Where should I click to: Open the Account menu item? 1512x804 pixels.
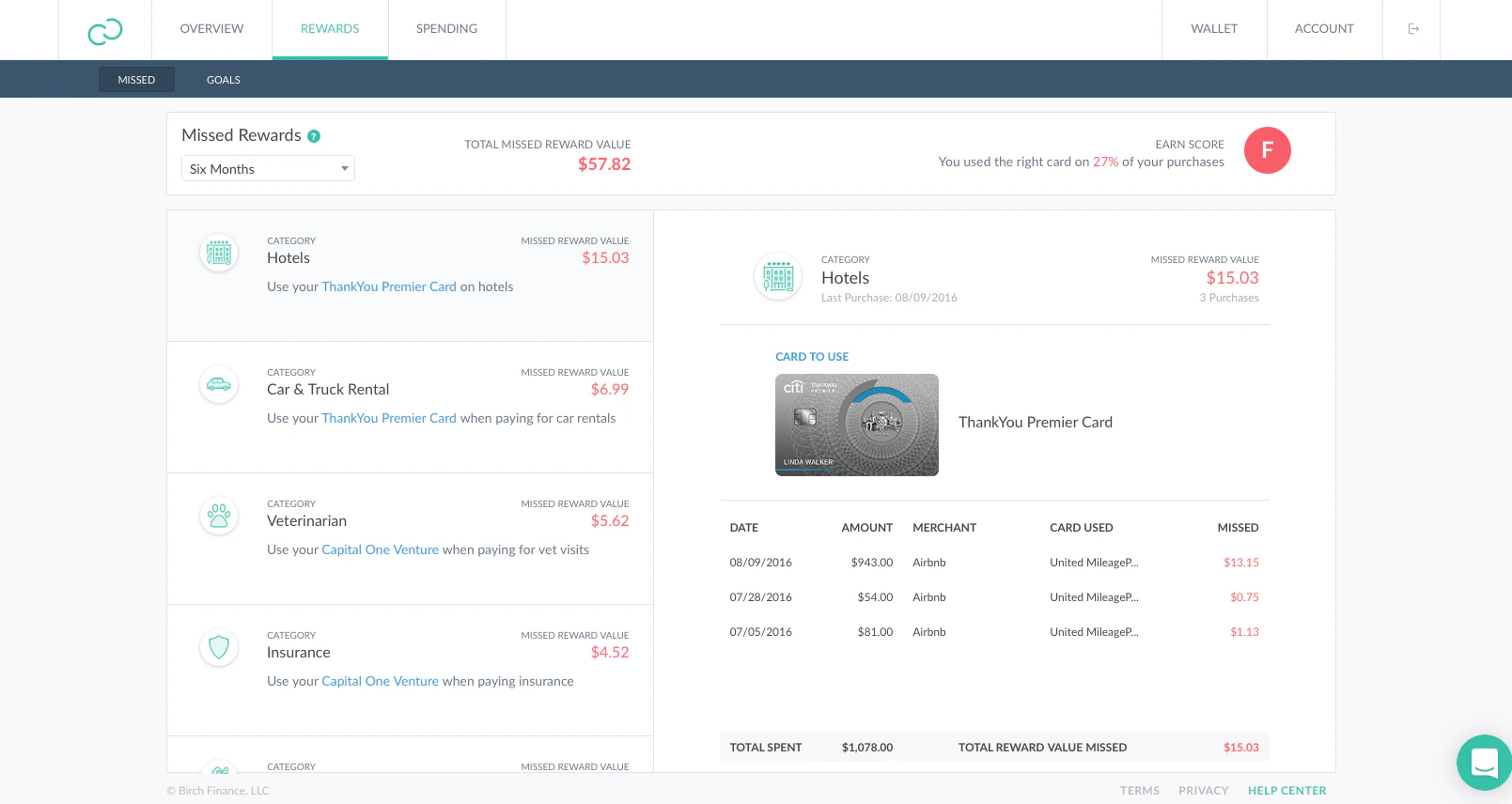[1324, 29]
